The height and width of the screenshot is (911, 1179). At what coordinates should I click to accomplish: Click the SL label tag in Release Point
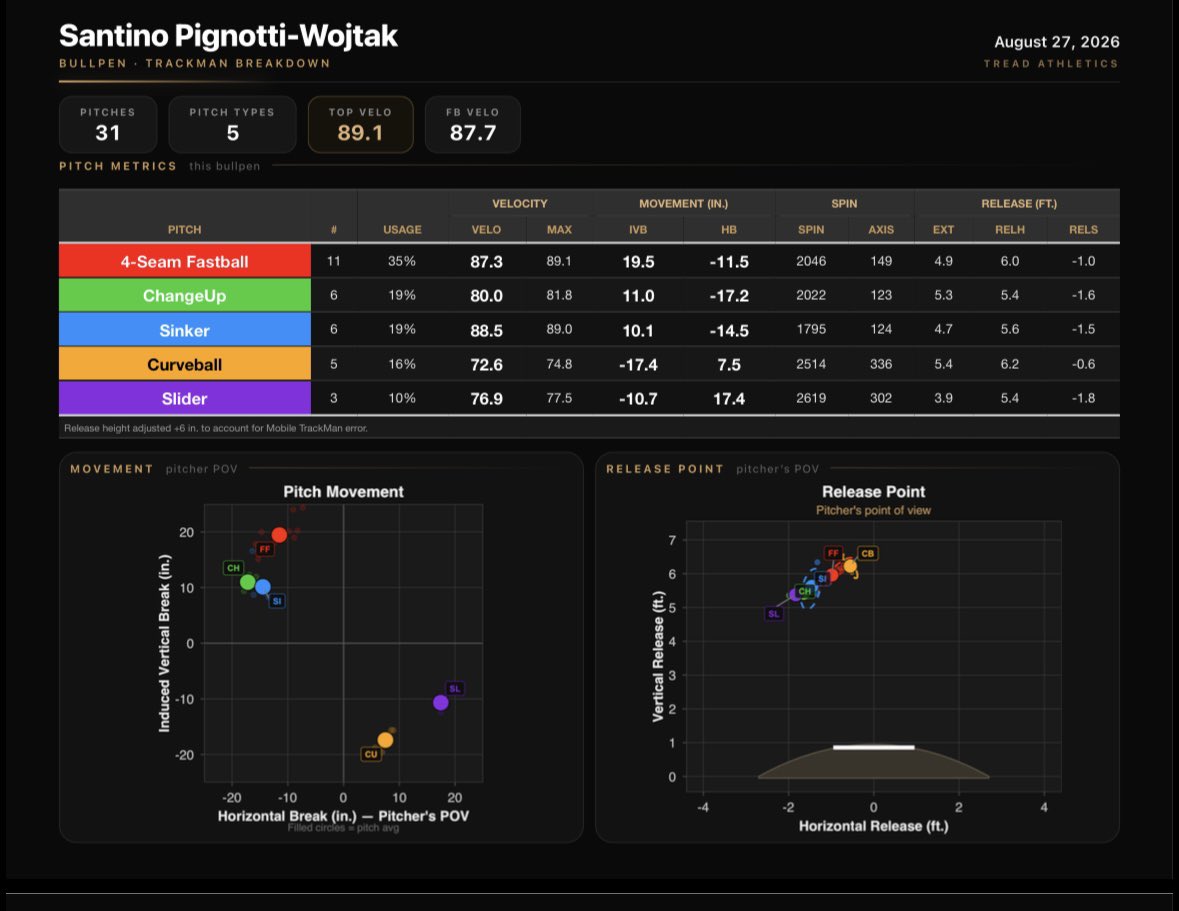click(x=774, y=614)
